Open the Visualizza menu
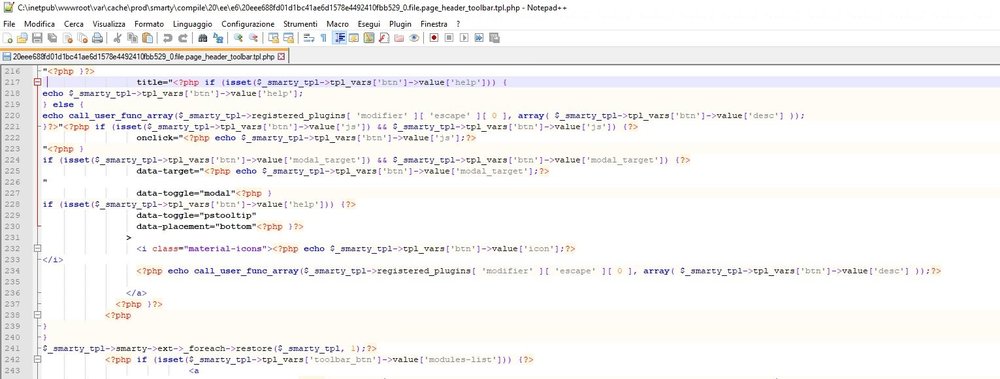 point(109,24)
